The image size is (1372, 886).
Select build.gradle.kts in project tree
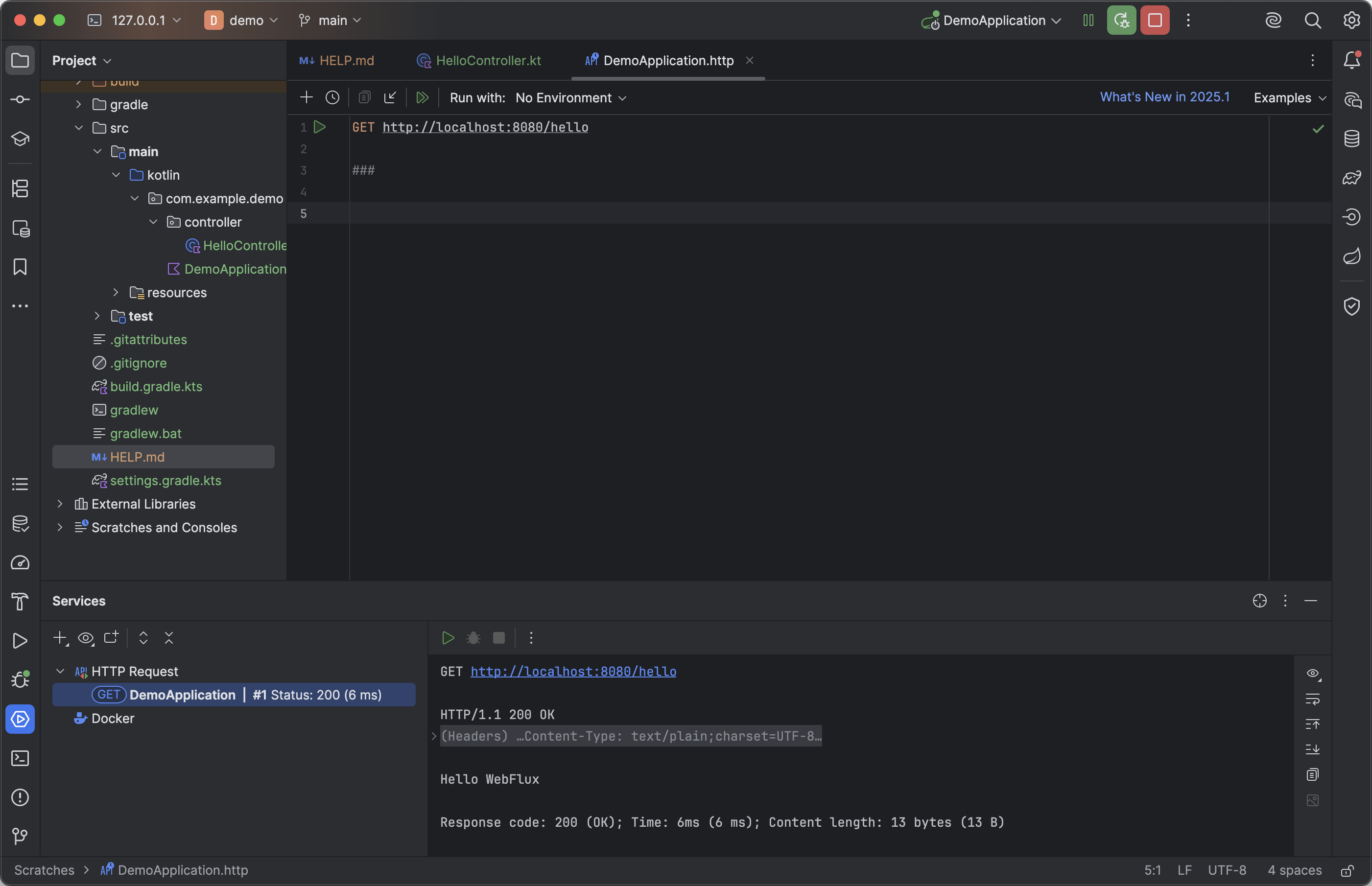click(x=156, y=387)
